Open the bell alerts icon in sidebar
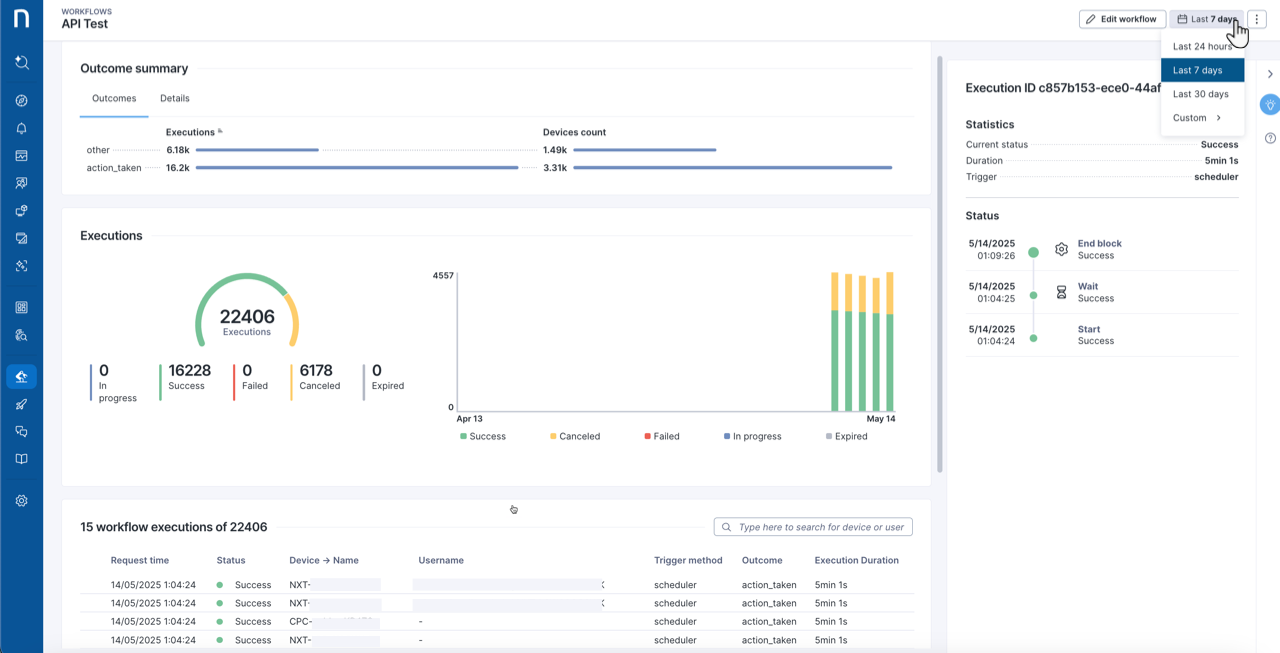Image resolution: width=1280 pixels, height=653 pixels. click(21, 128)
